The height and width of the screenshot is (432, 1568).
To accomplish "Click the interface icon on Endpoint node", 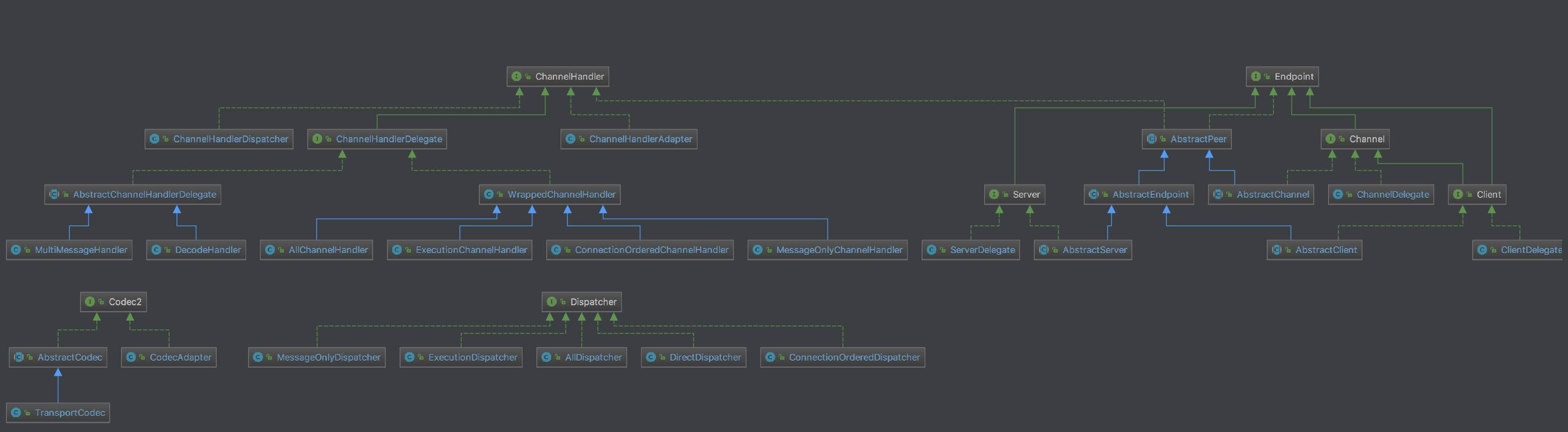I will 1256,76.
